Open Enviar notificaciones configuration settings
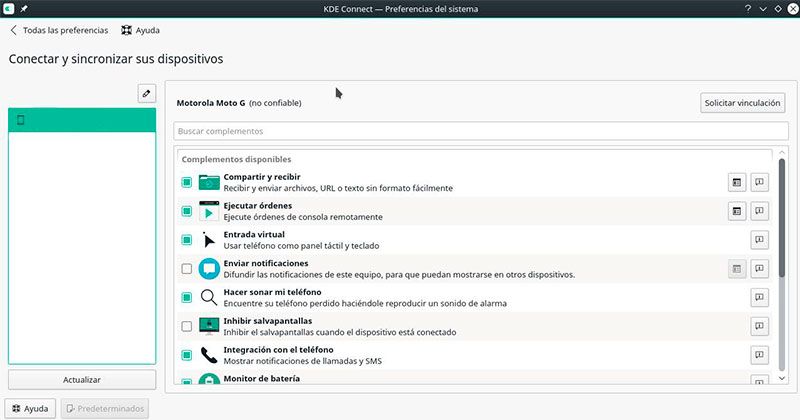800x420 pixels. (x=737, y=269)
